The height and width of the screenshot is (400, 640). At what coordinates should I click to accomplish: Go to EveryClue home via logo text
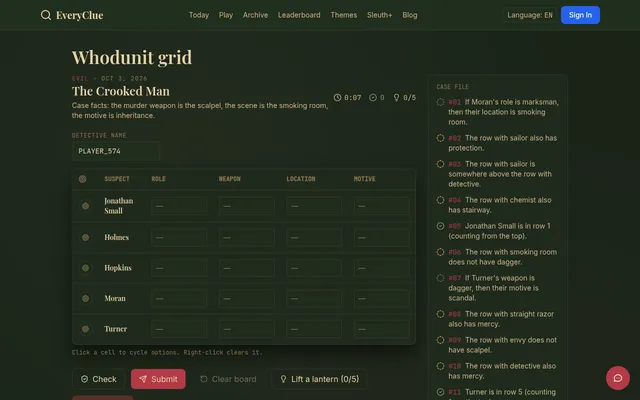80,15
